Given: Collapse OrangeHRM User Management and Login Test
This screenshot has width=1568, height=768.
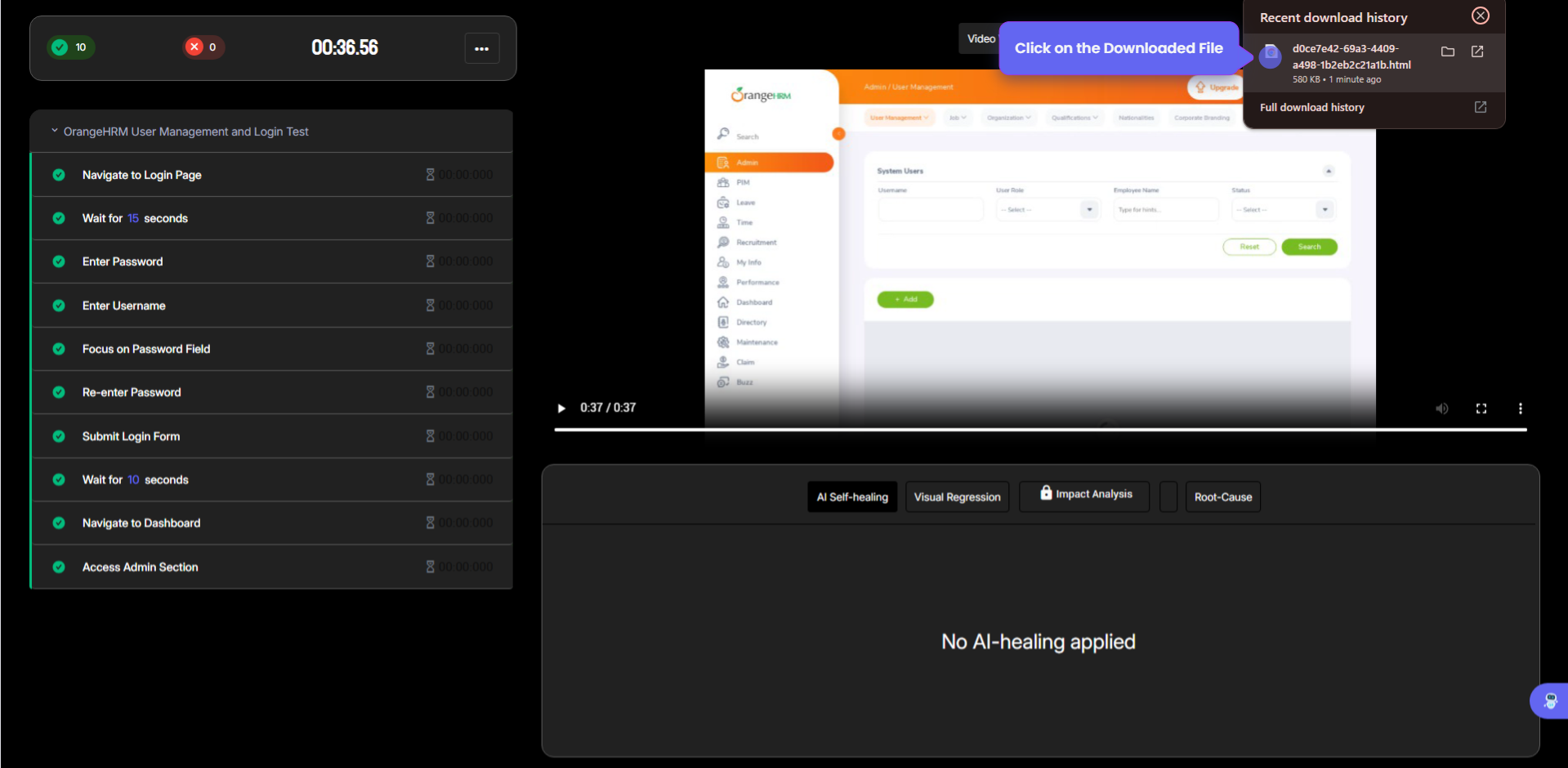Looking at the screenshot, I should (55, 131).
